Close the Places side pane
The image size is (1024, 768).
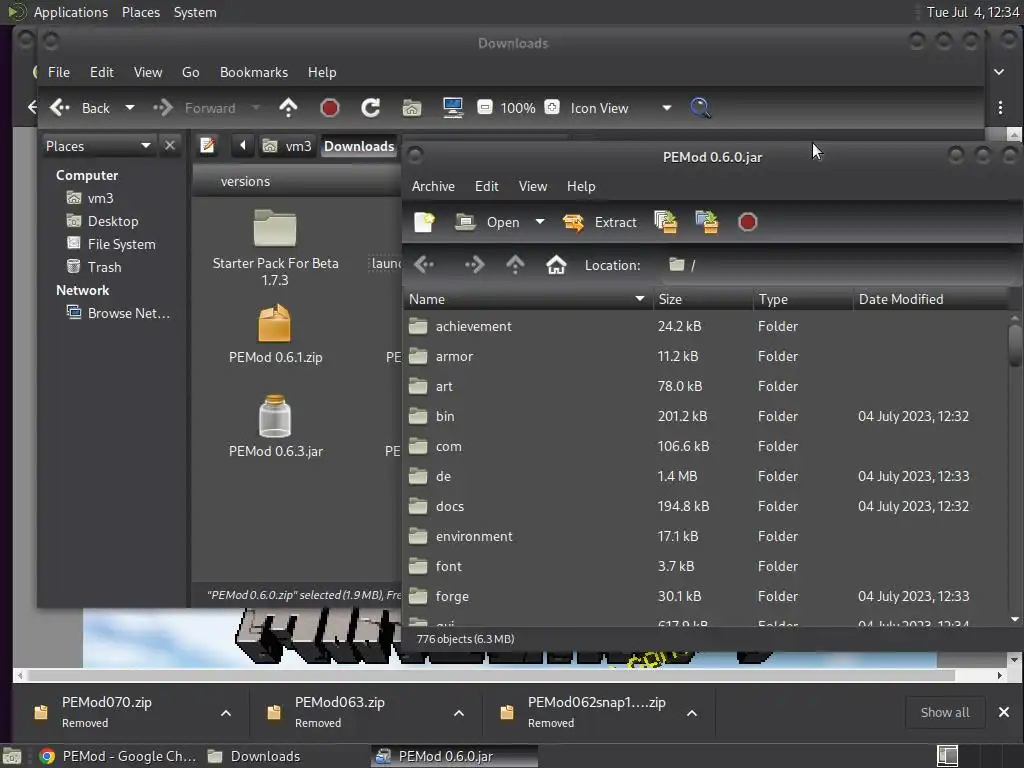pos(170,145)
